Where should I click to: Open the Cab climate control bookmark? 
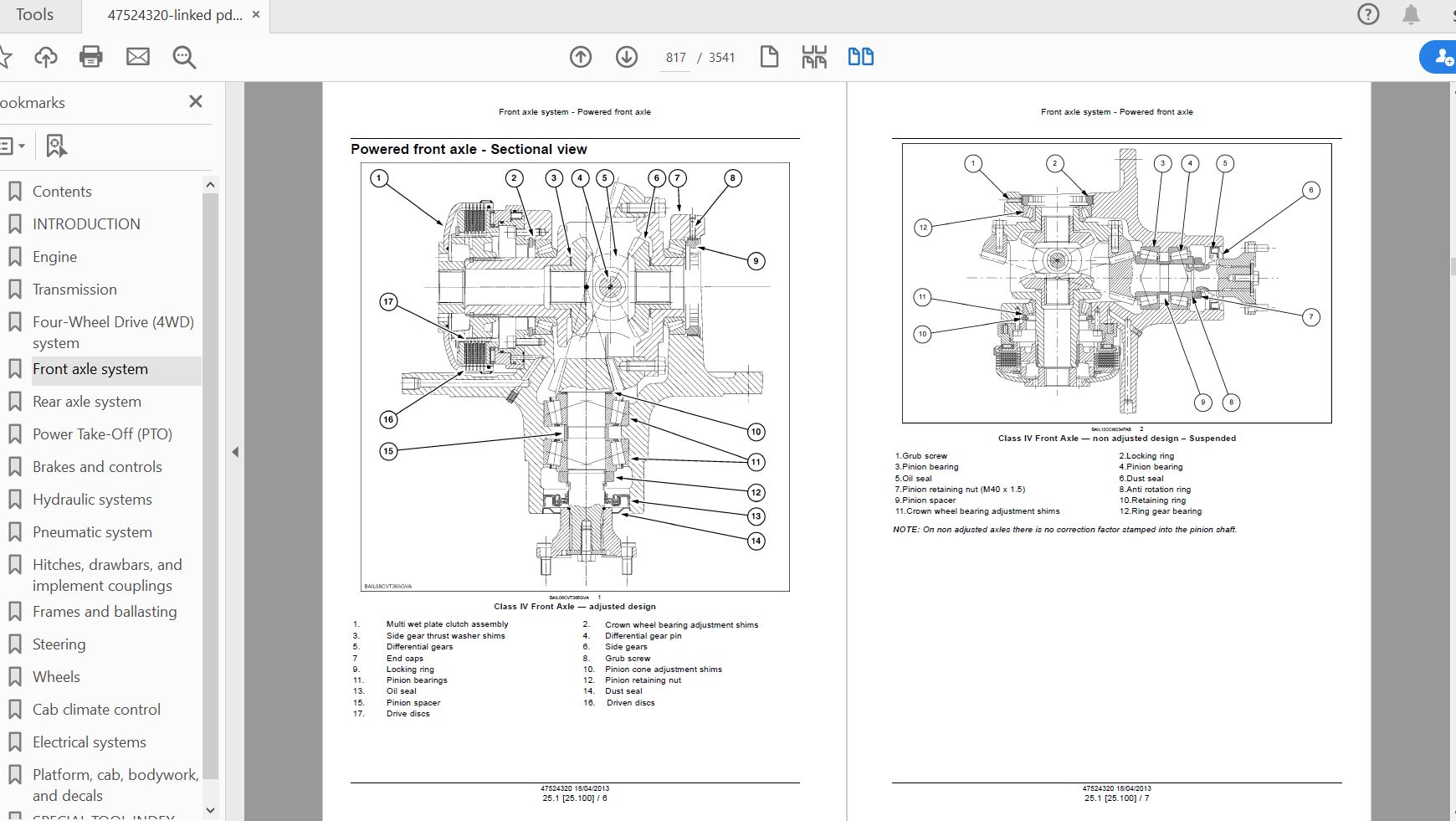[x=96, y=710]
